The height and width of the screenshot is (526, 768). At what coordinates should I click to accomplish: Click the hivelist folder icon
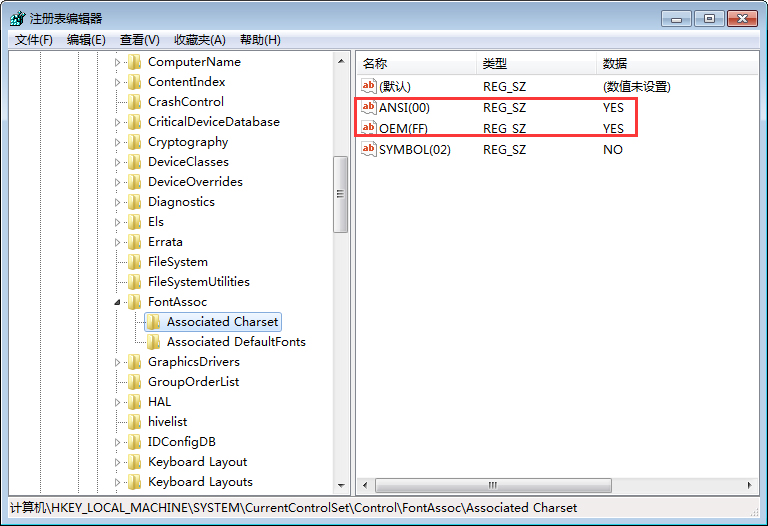(134, 422)
